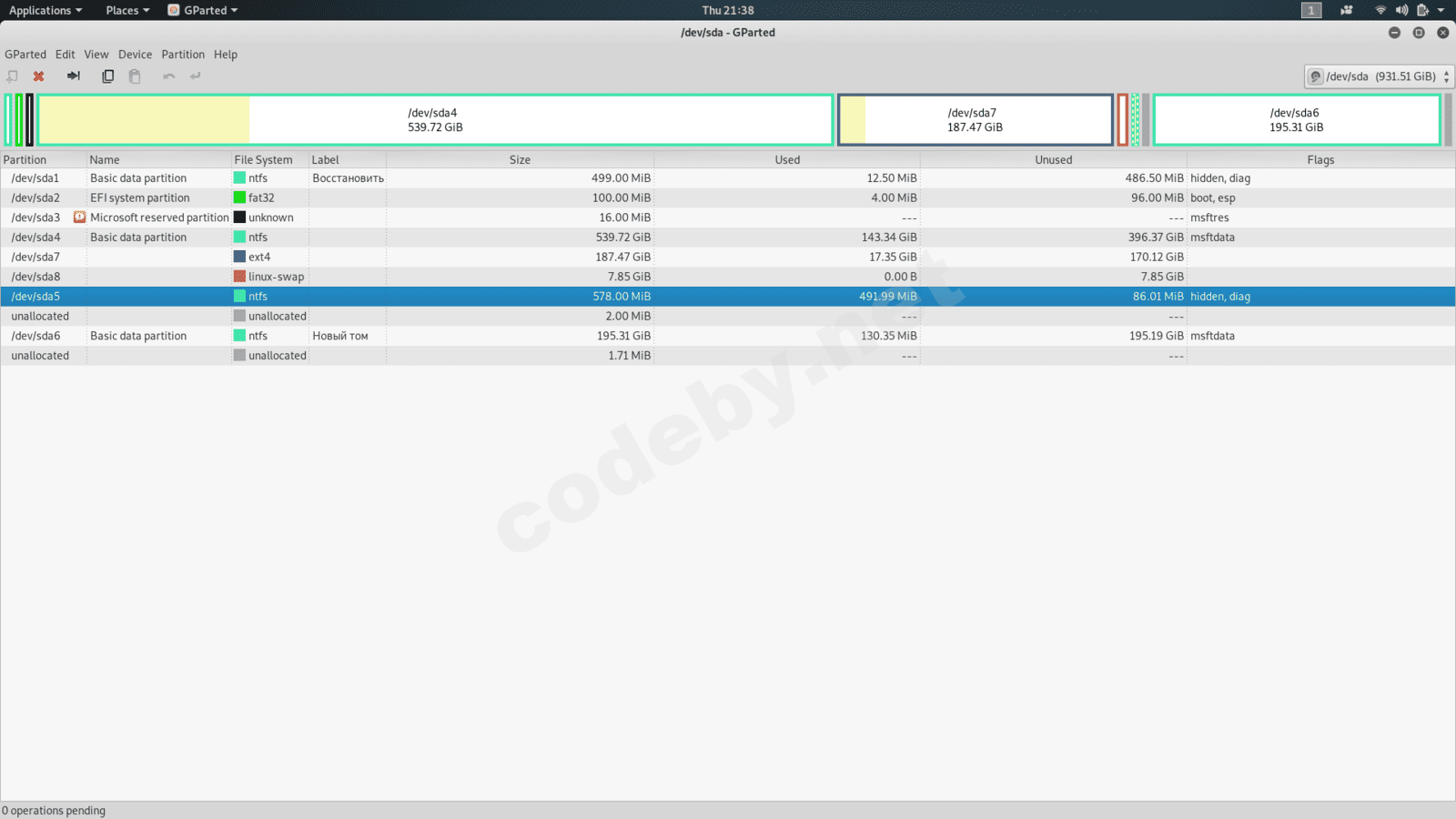Click the 'Восстановить' label cell

coord(349,178)
